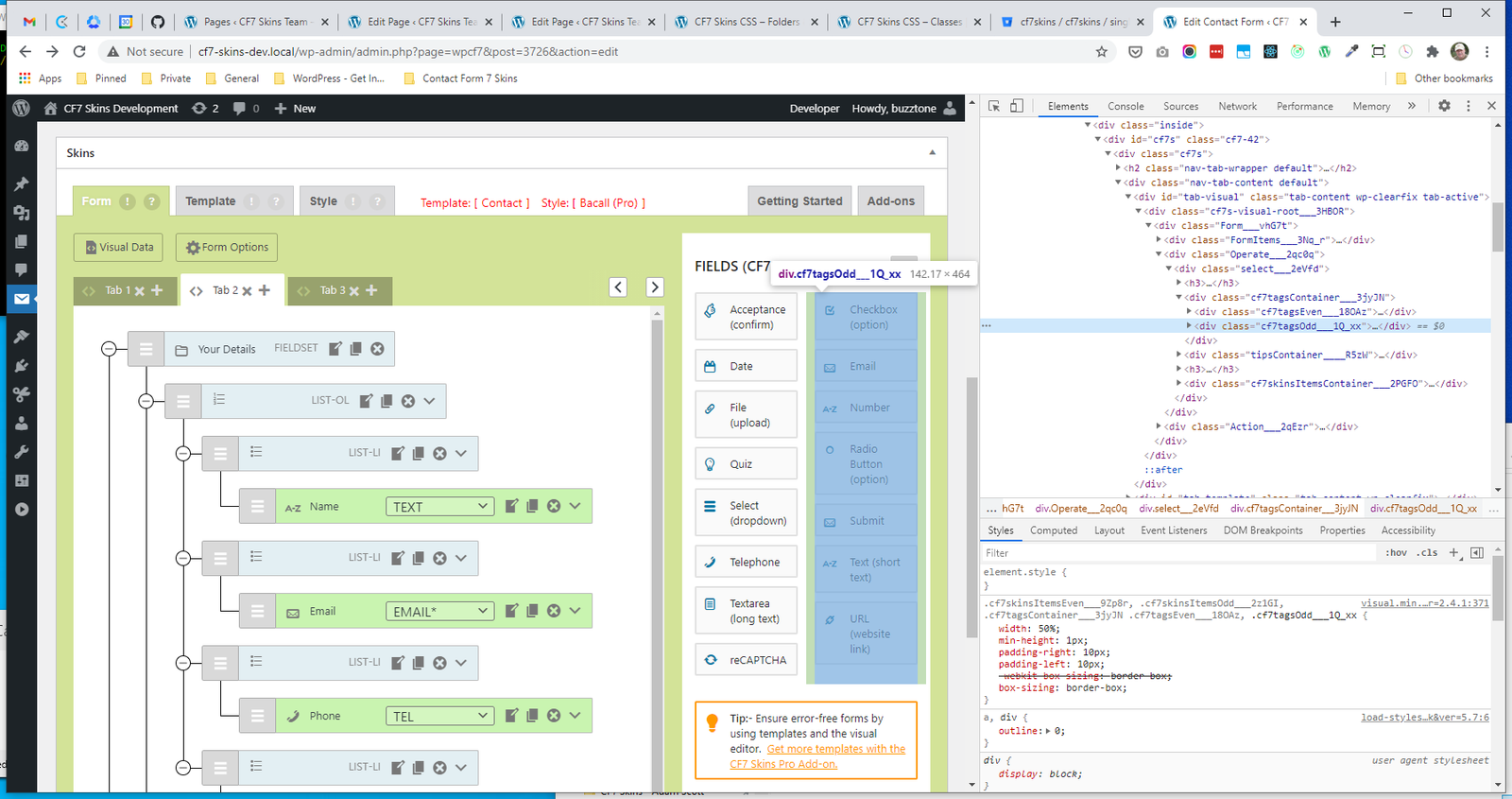Screen dimensions: 1512x799
Task: Switch to the Template tab
Action: [211, 201]
